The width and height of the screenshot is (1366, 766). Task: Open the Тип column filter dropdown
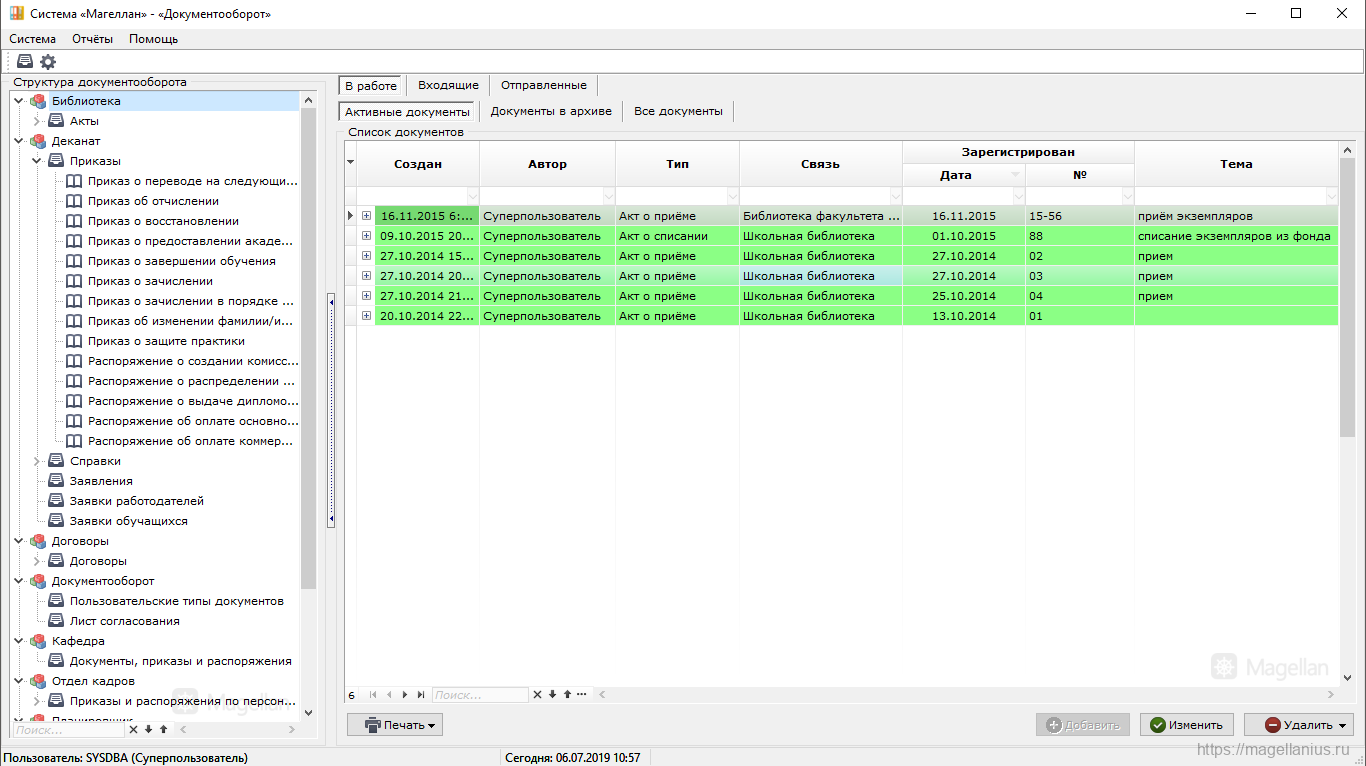pos(732,196)
